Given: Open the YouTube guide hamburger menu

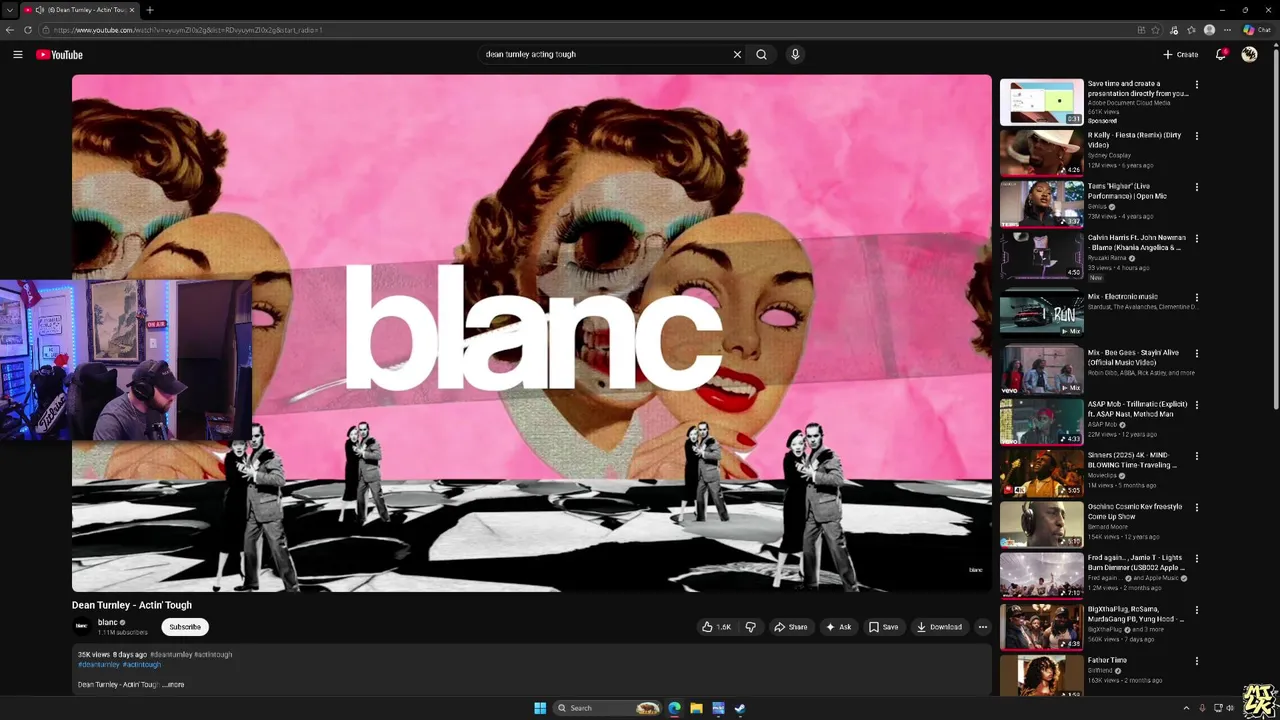Looking at the screenshot, I should (18, 55).
